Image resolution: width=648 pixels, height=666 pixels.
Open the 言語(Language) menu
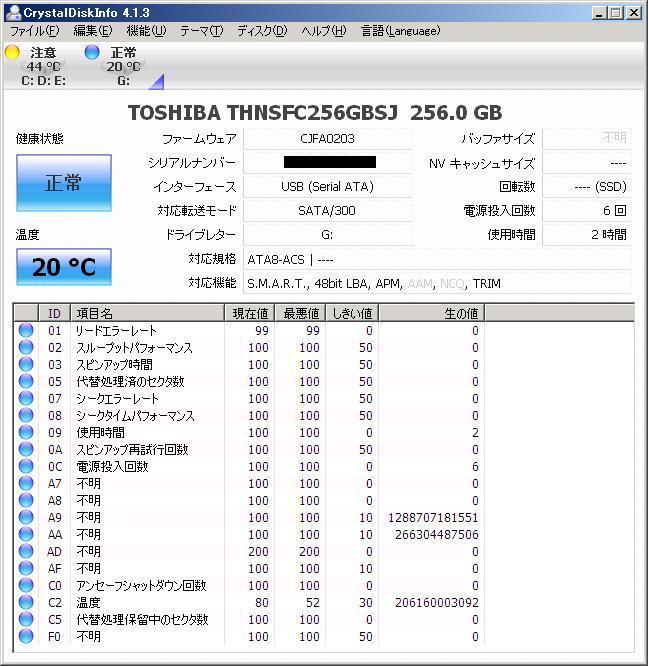pyautogui.click(x=400, y=31)
